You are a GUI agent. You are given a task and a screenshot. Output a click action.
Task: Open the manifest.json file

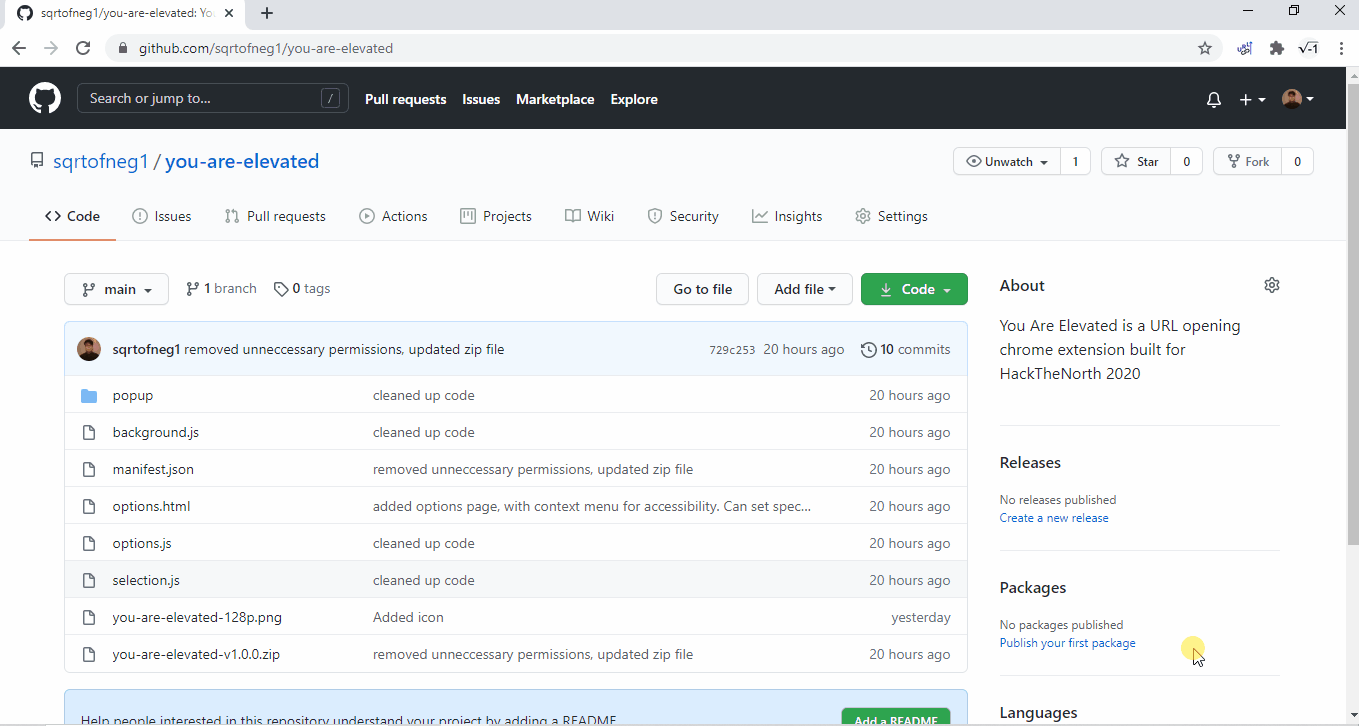click(153, 469)
